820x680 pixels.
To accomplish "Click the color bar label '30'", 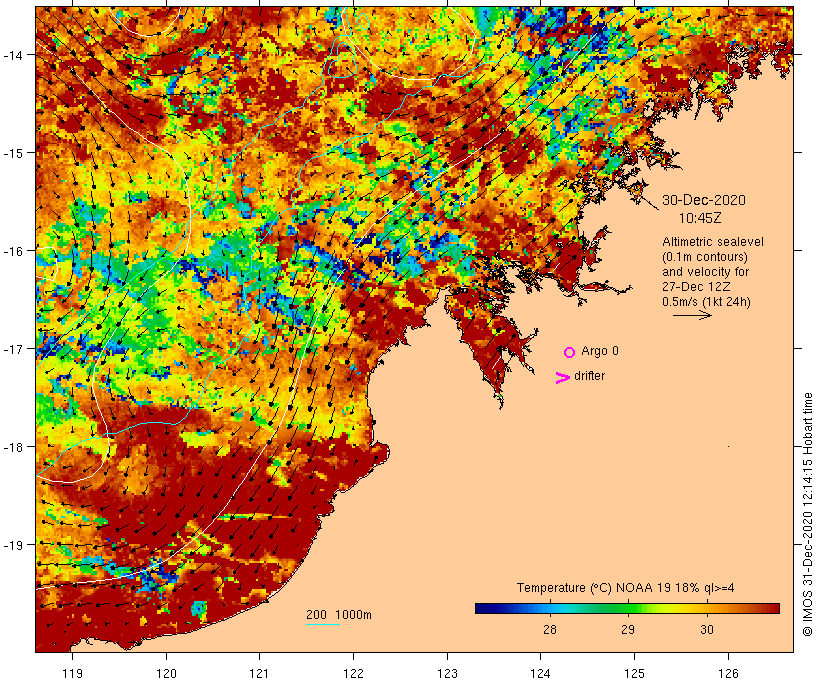I will click(x=707, y=629).
